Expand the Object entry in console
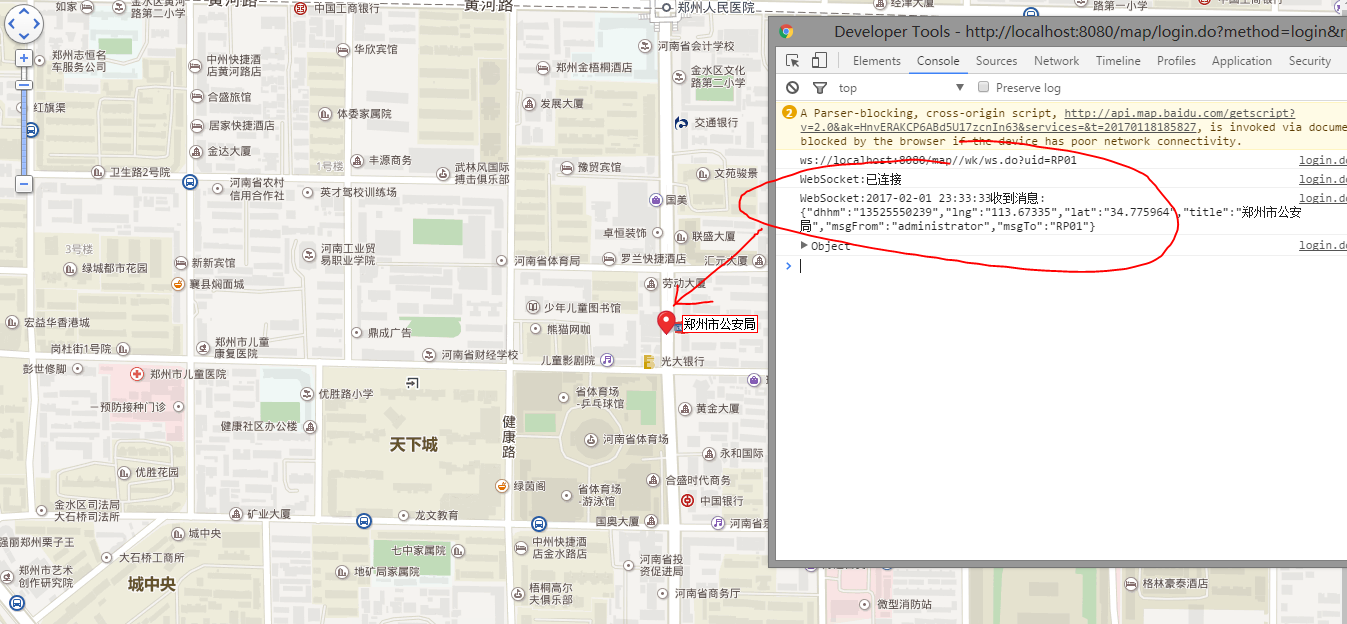 pos(805,246)
